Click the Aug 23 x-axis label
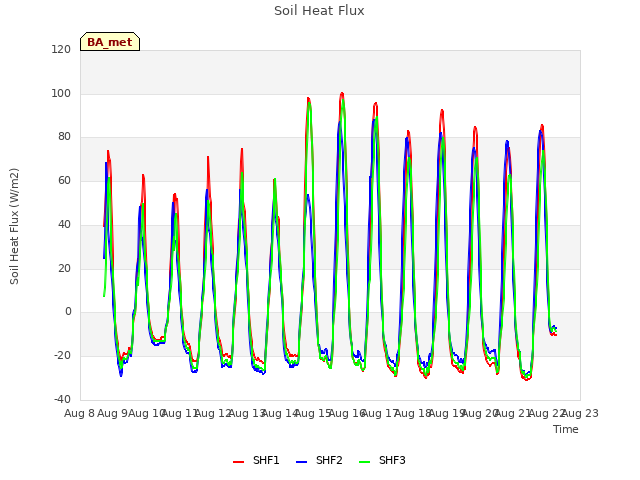Image resolution: width=640 pixels, height=480 pixels. pyautogui.click(x=580, y=413)
